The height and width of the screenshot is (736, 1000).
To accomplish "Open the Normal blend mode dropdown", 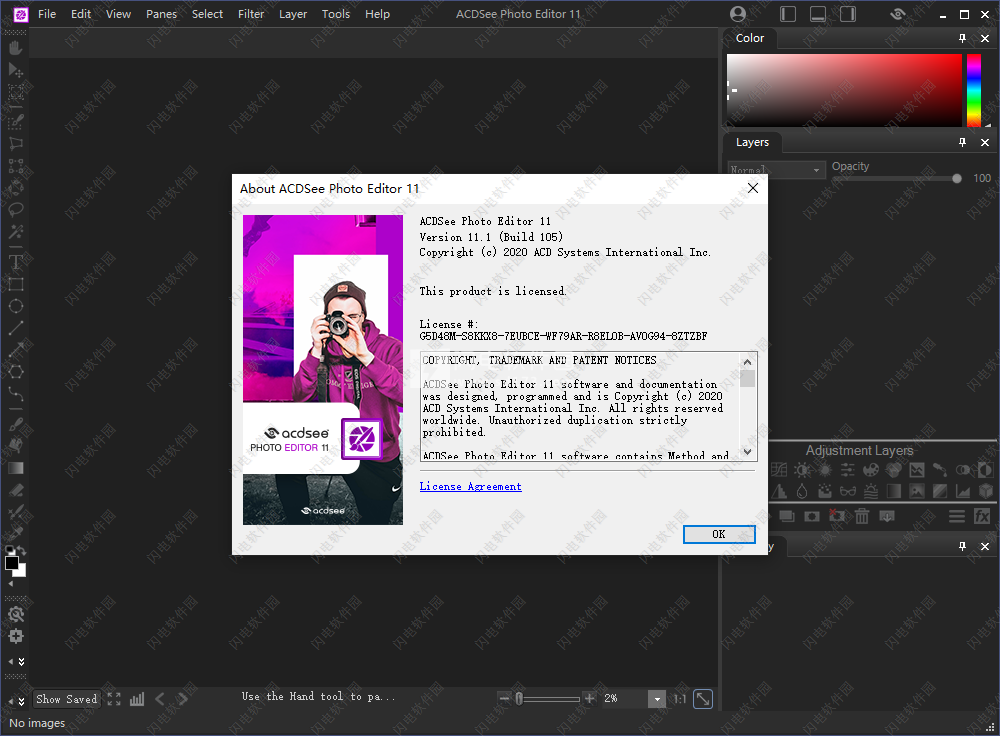I will click(776, 170).
